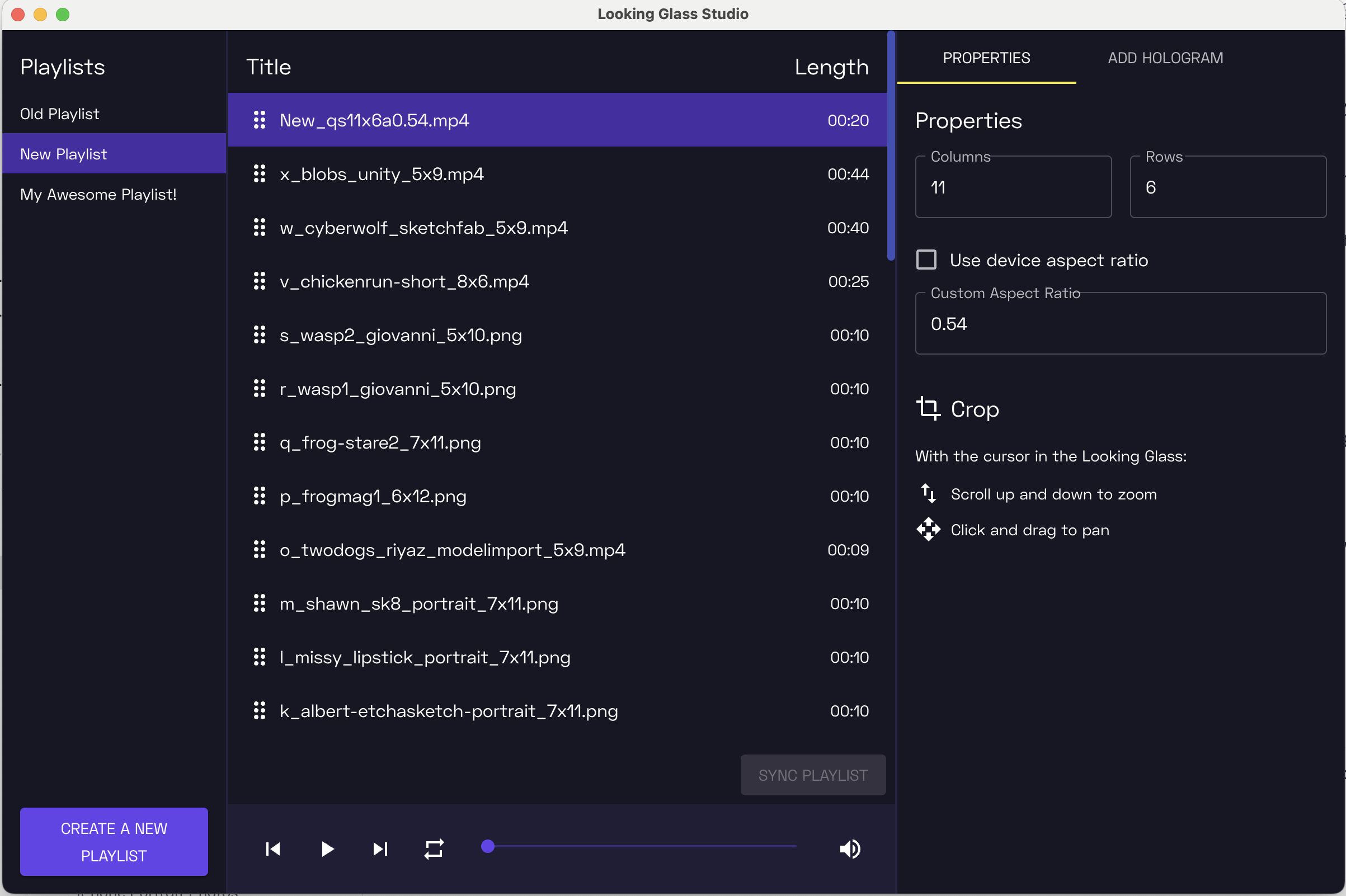The width and height of the screenshot is (1346, 896).
Task: Click the Sync Playlist button
Action: coord(813,775)
